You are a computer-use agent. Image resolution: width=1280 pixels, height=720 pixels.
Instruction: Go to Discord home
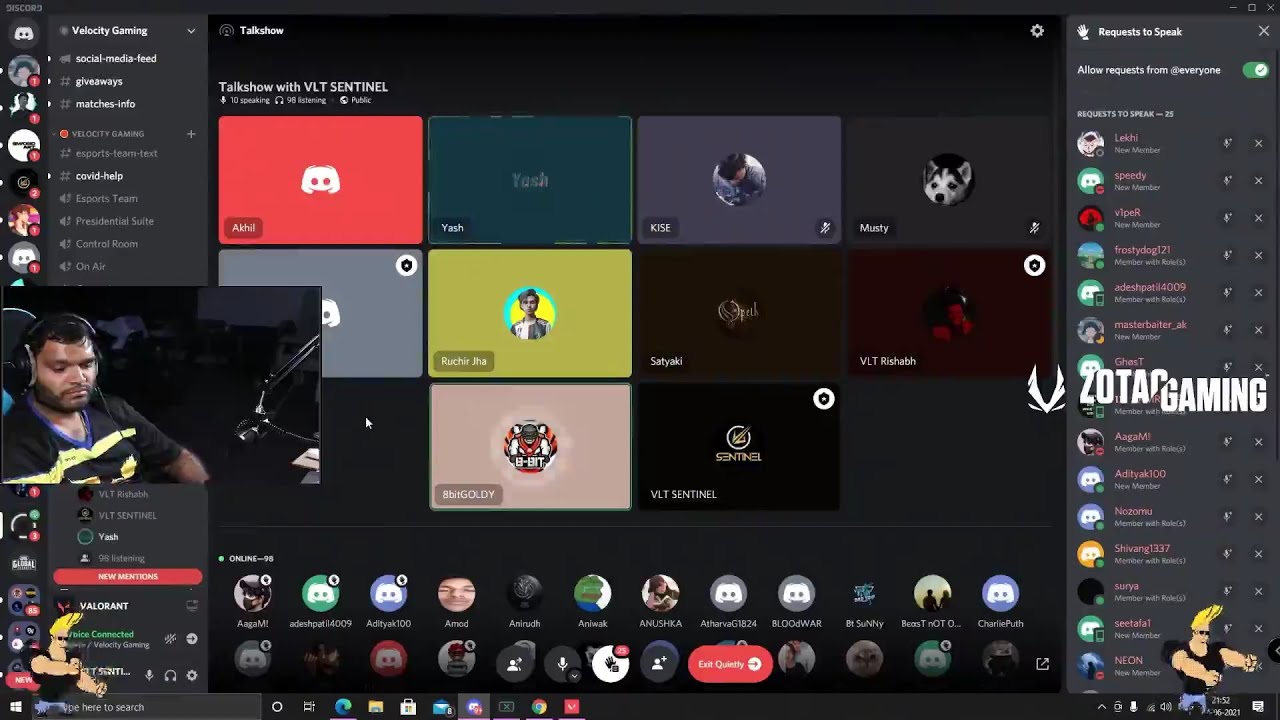pos(24,33)
